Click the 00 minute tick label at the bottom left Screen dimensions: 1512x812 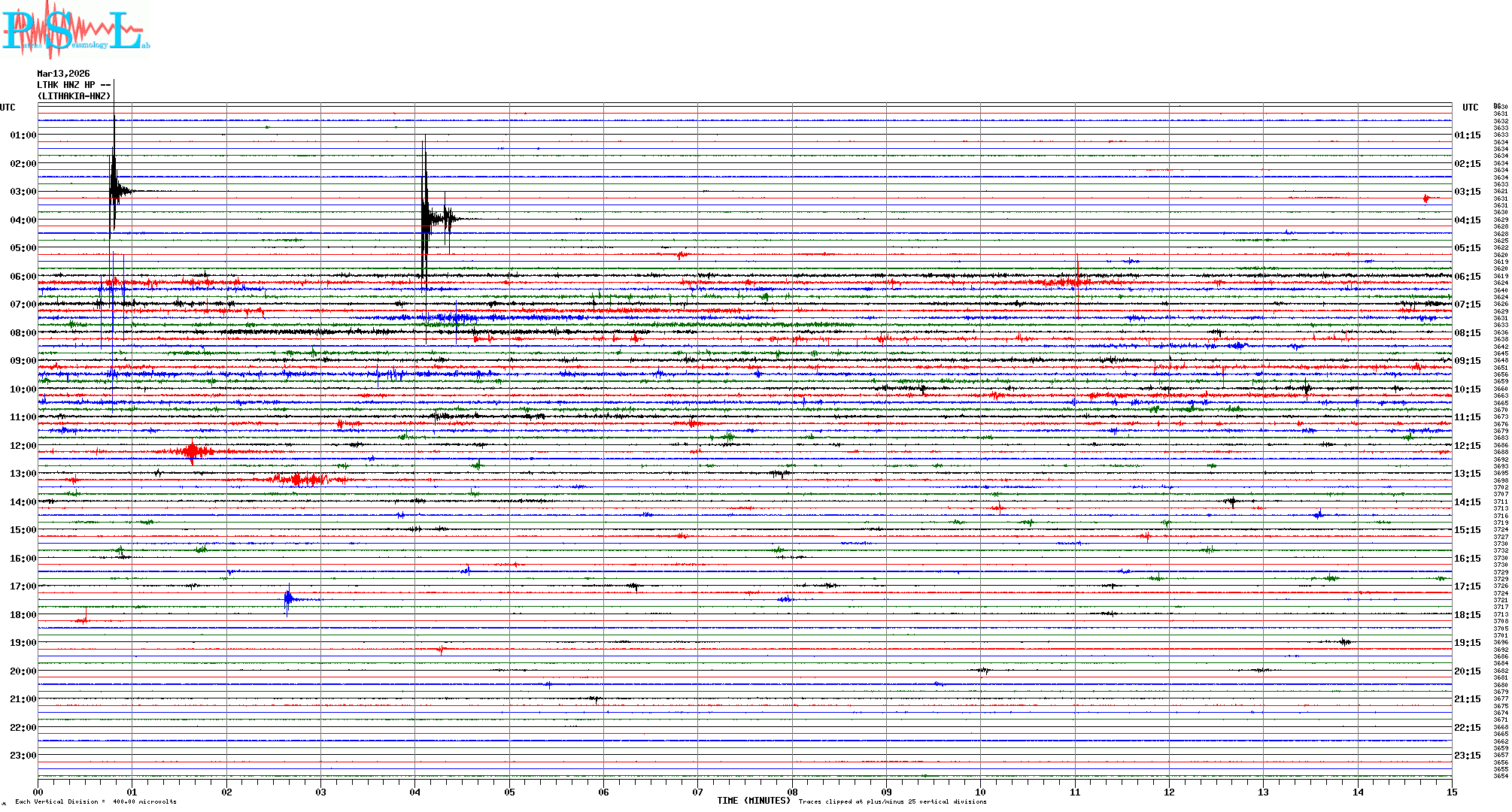pos(38,792)
